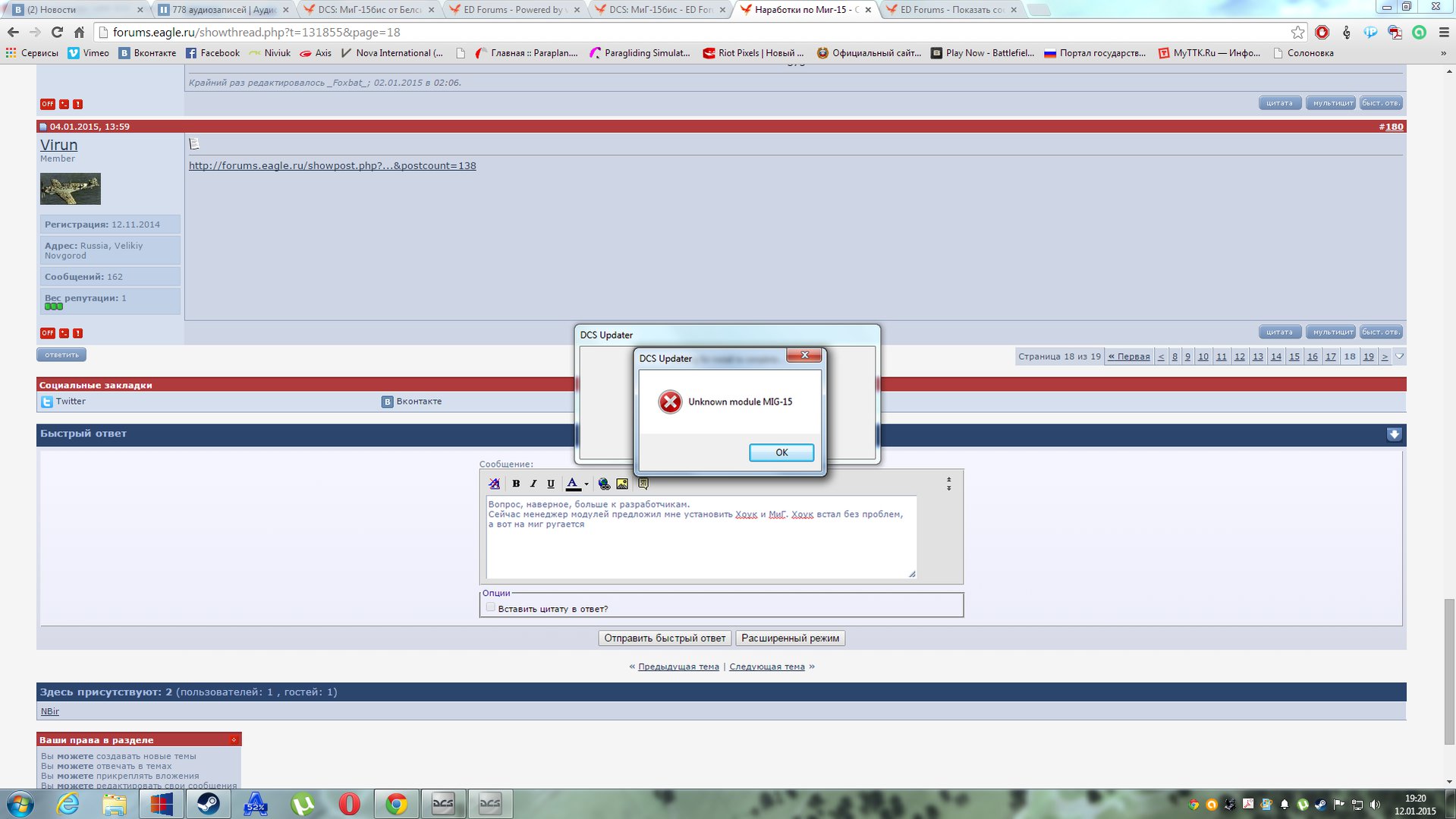
Task: Switch to 'DCS: МиГ-15бис - ED For' tab
Action: click(x=662, y=10)
